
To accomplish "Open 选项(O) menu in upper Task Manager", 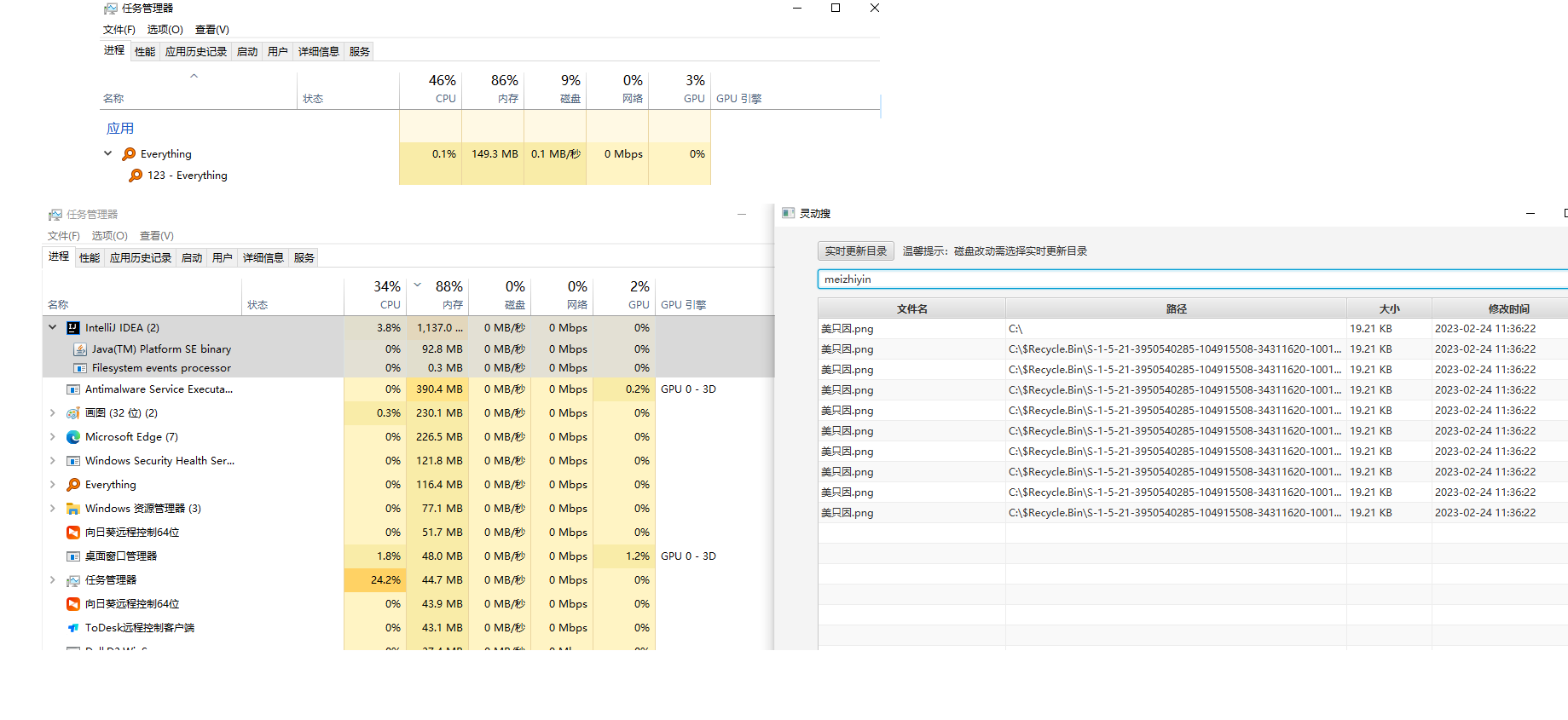I will [x=165, y=30].
